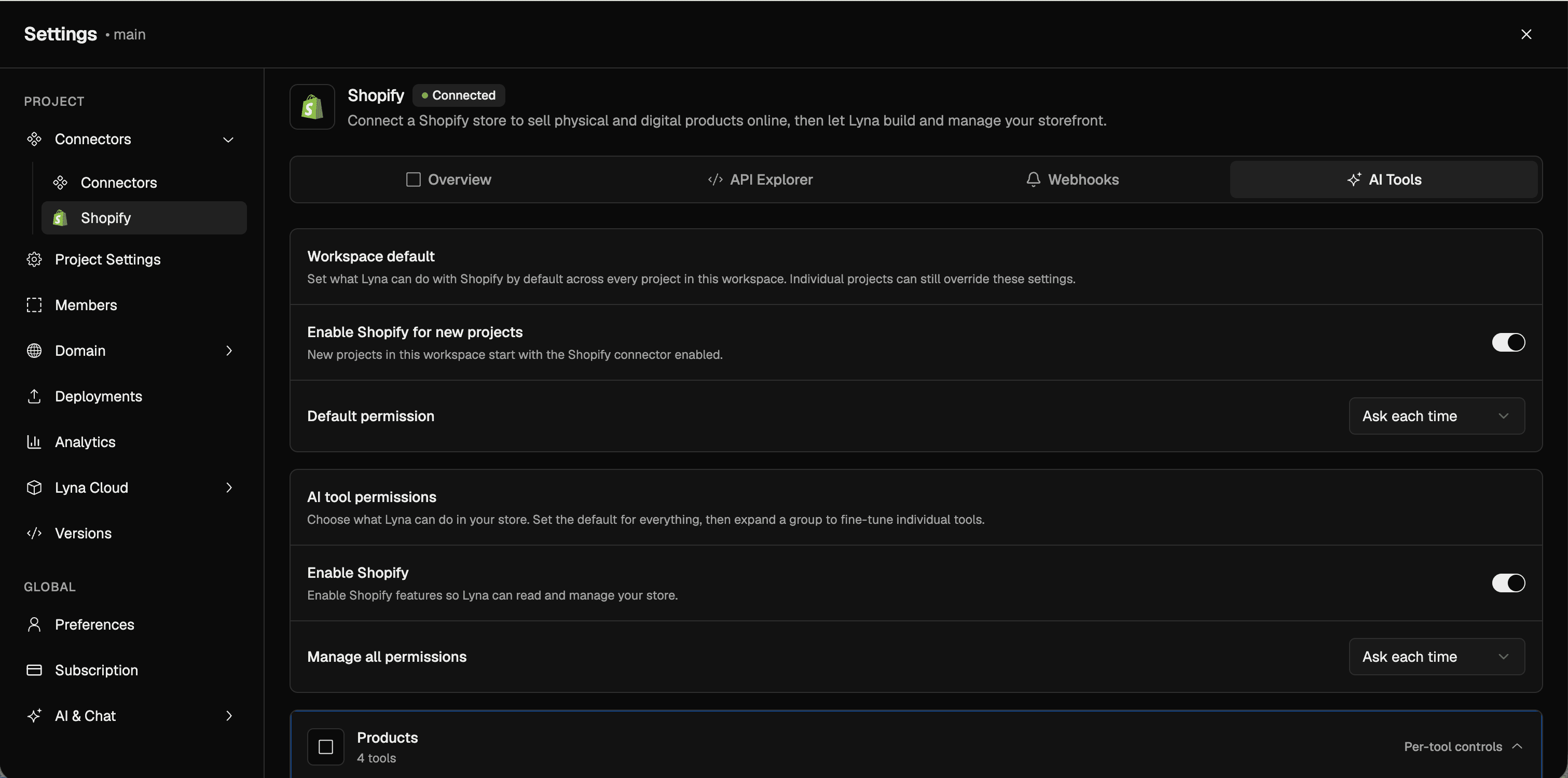Expand the Lyna Cloud submenu chevron

point(229,488)
